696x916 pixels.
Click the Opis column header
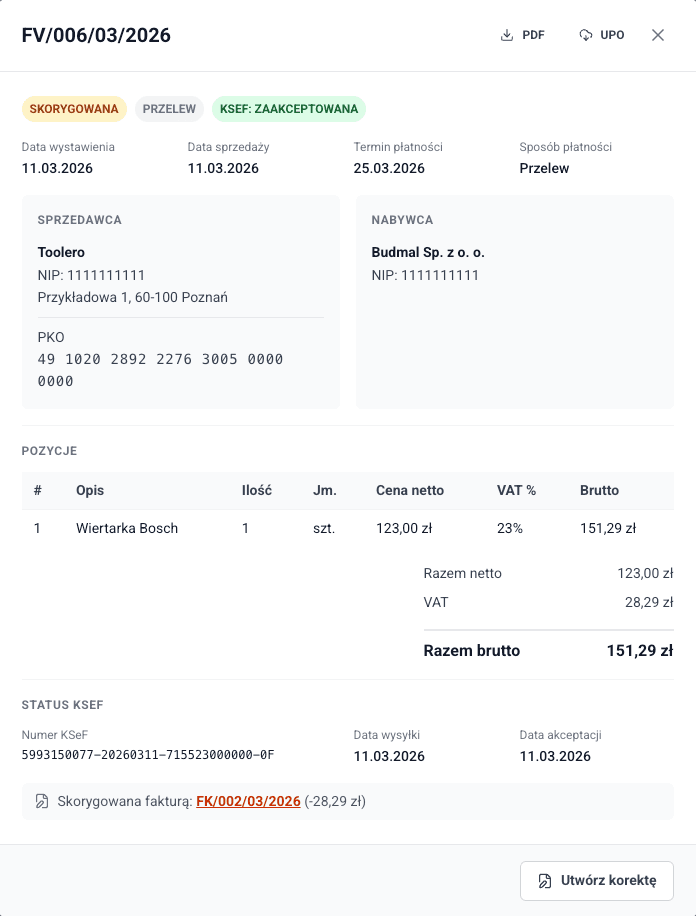pyautogui.click(x=90, y=491)
